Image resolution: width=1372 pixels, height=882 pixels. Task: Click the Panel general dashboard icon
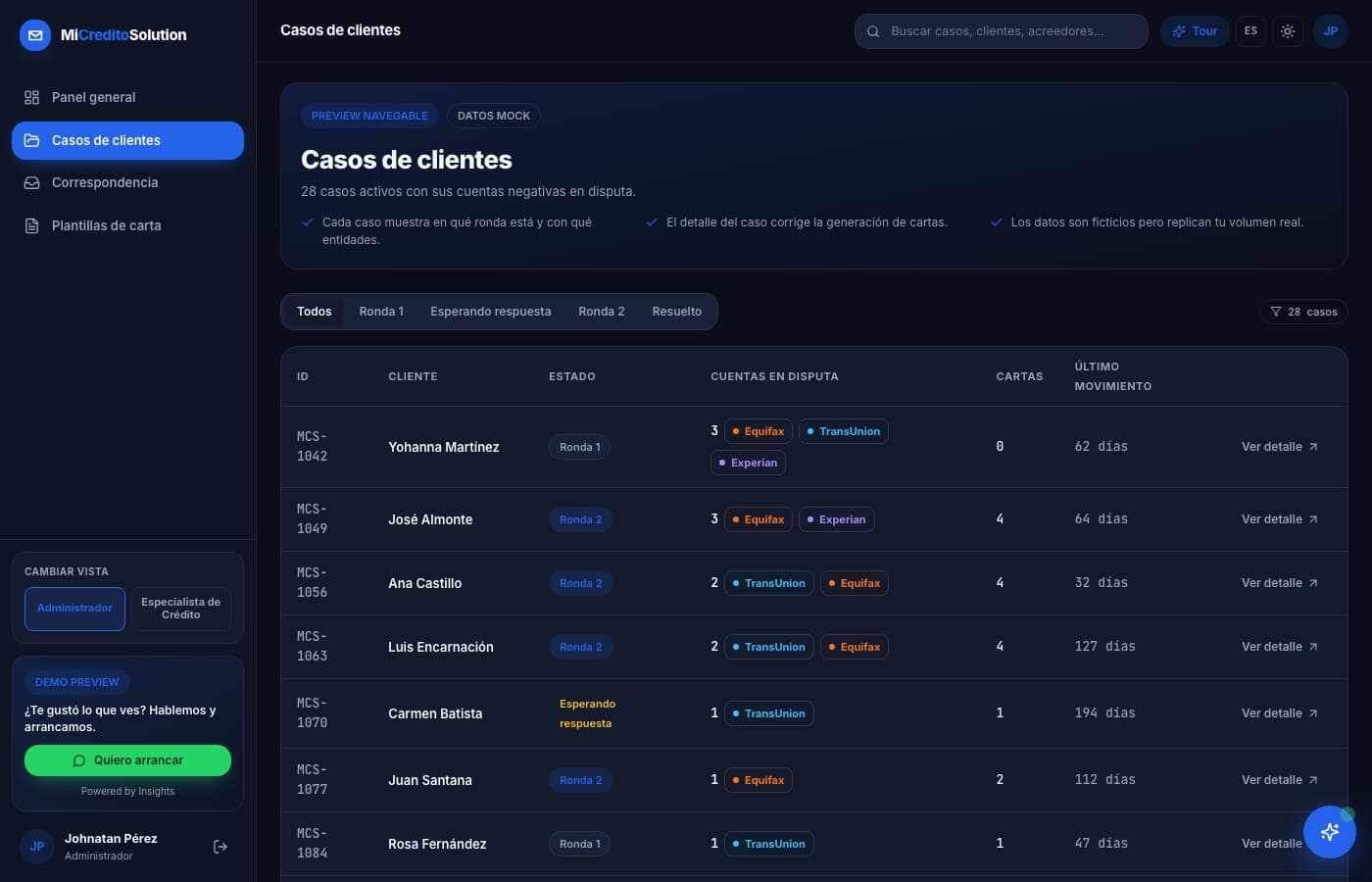pyautogui.click(x=32, y=97)
